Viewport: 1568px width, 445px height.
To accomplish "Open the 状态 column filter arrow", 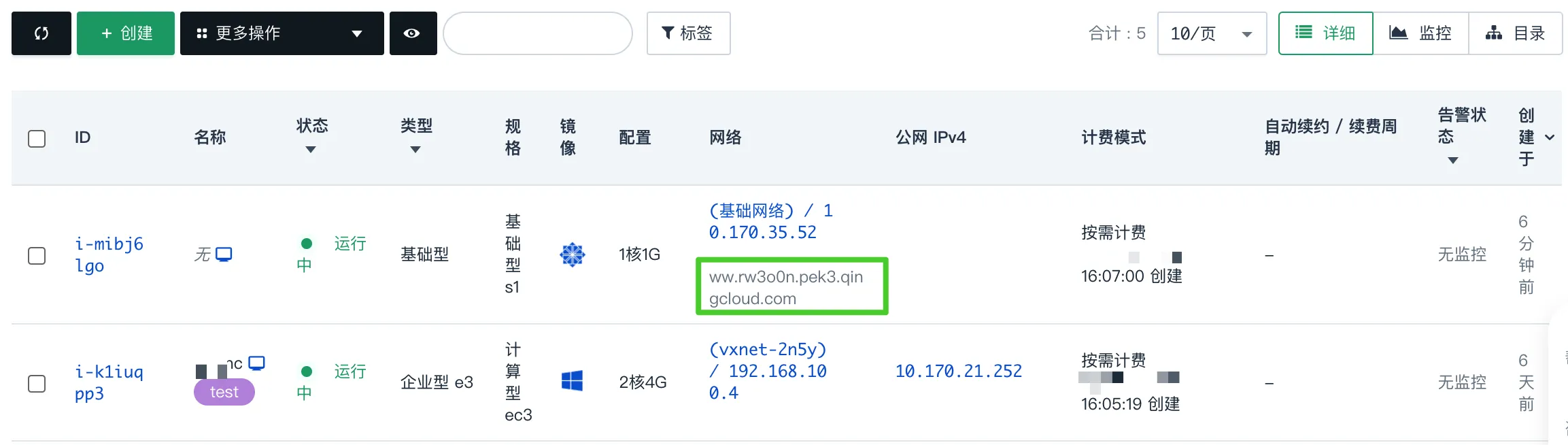I will click(x=311, y=150).
